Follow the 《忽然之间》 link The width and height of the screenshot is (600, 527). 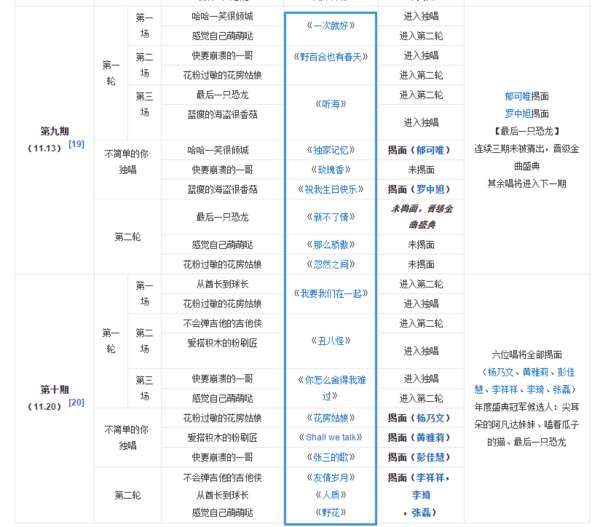click(331, 264)
